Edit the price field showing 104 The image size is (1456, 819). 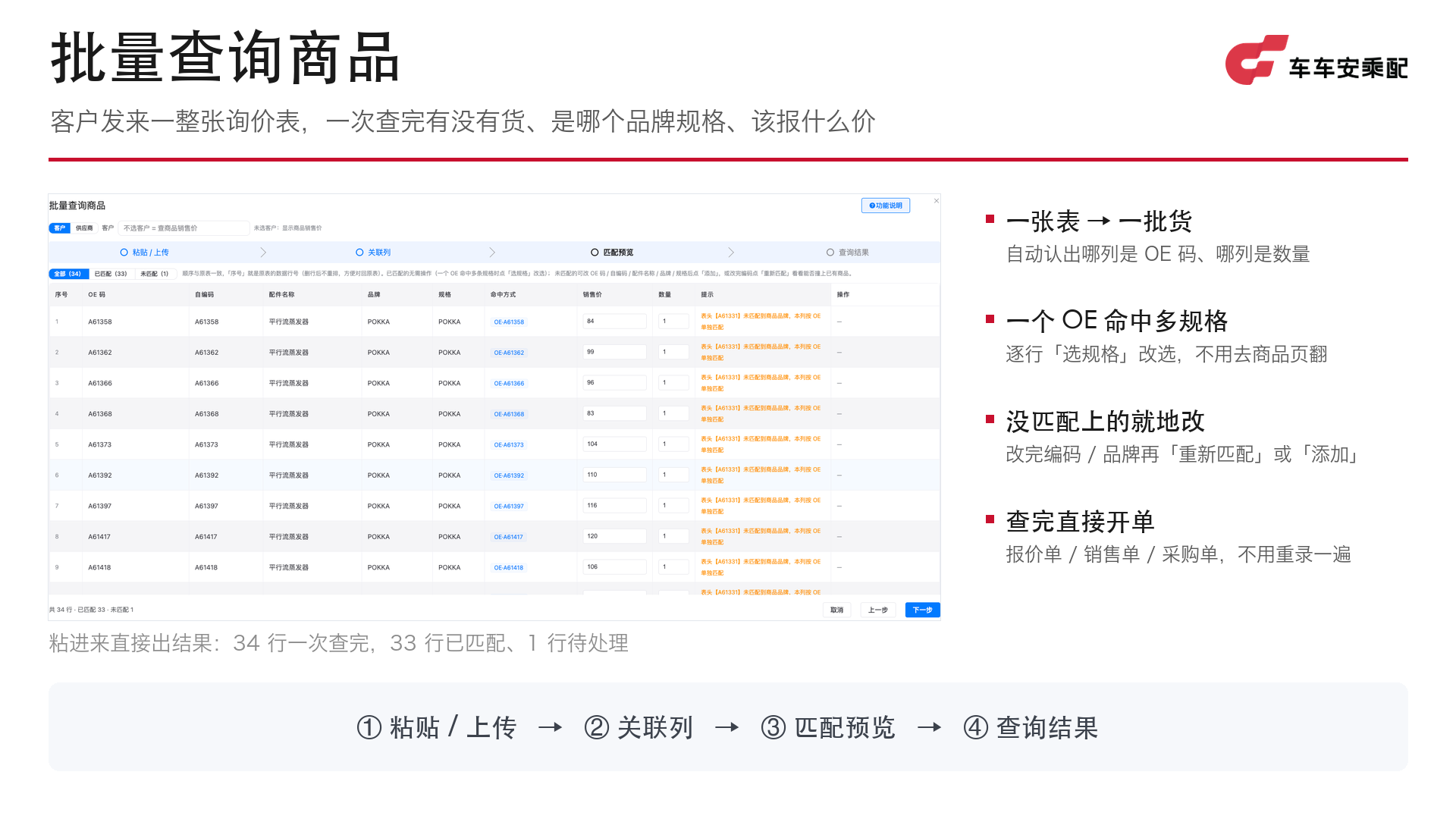(x=614, y=444)
